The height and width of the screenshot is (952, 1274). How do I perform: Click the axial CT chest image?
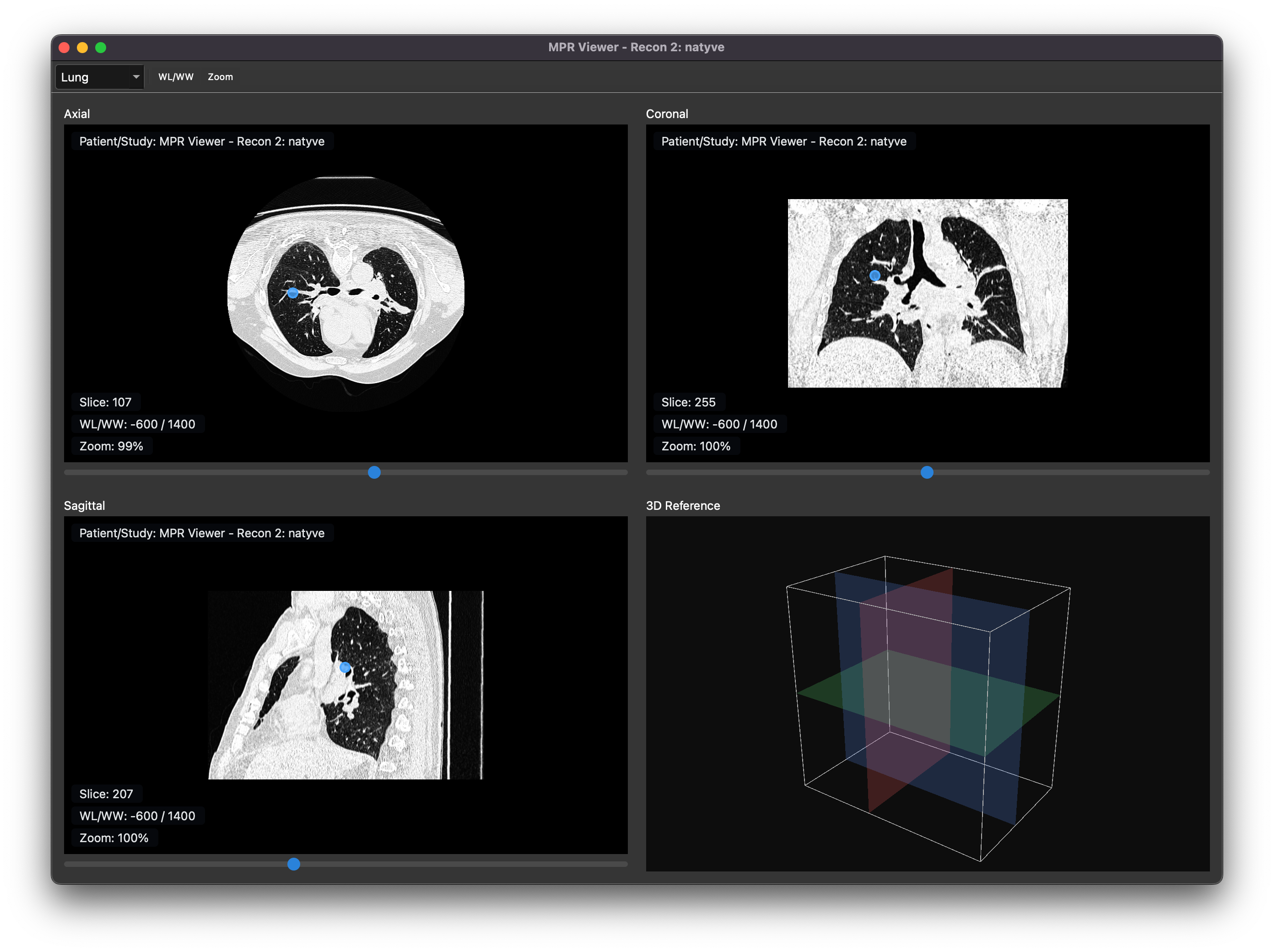click(345, 294)
